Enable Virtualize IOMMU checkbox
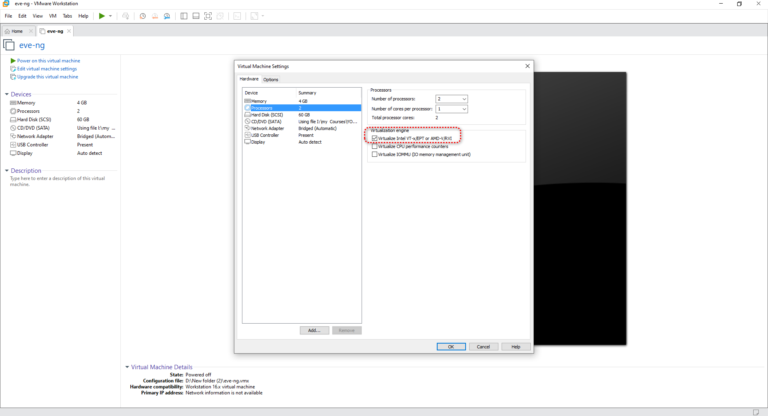Viewport: 768px width, 416px height. 375,154
